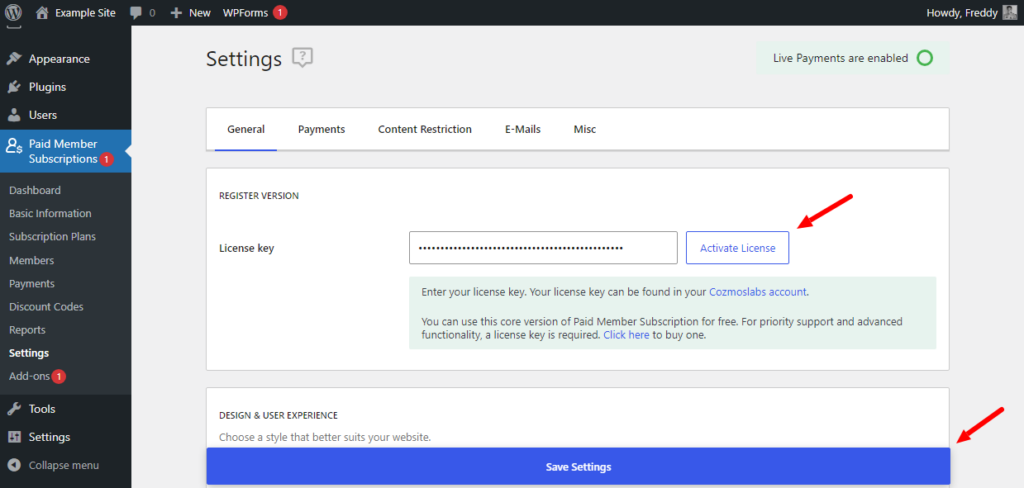Image resolution: width=1024 pixels, height=488 pixels.
Task: Open the E-Mails tab
Action: pyautogui.click(x=522, y=129)
